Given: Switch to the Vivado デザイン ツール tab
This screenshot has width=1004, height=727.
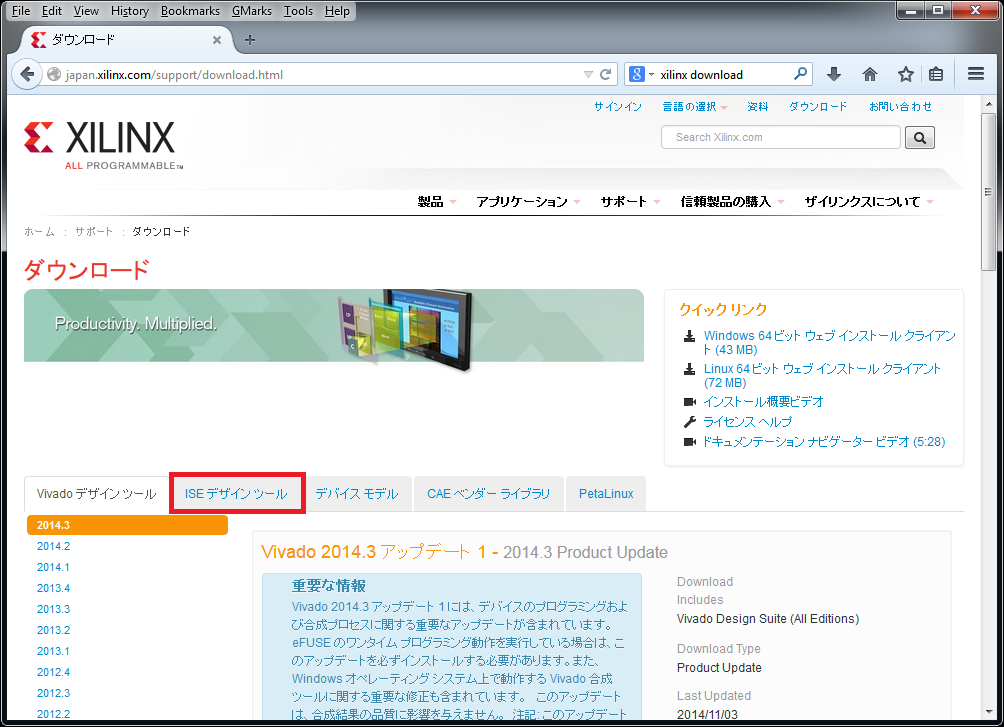Looking at the screenshot, I should pos(96,494).
